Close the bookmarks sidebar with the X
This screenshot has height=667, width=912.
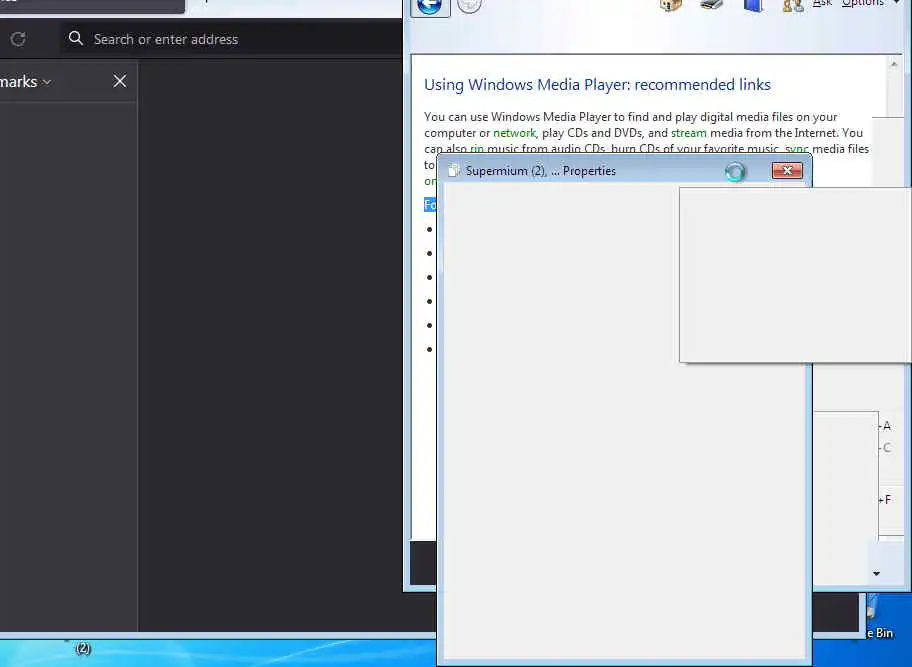pos(120,81)
